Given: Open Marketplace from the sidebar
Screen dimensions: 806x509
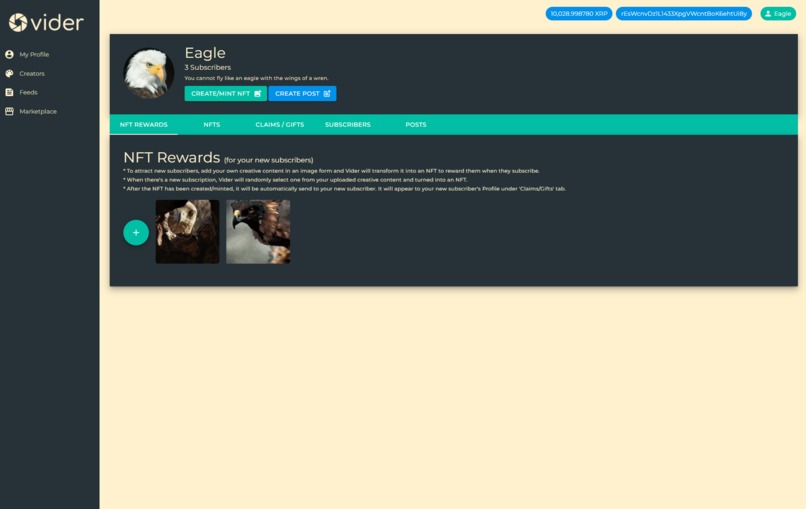Looking at the screenshot, I should (x=38, y=112).
